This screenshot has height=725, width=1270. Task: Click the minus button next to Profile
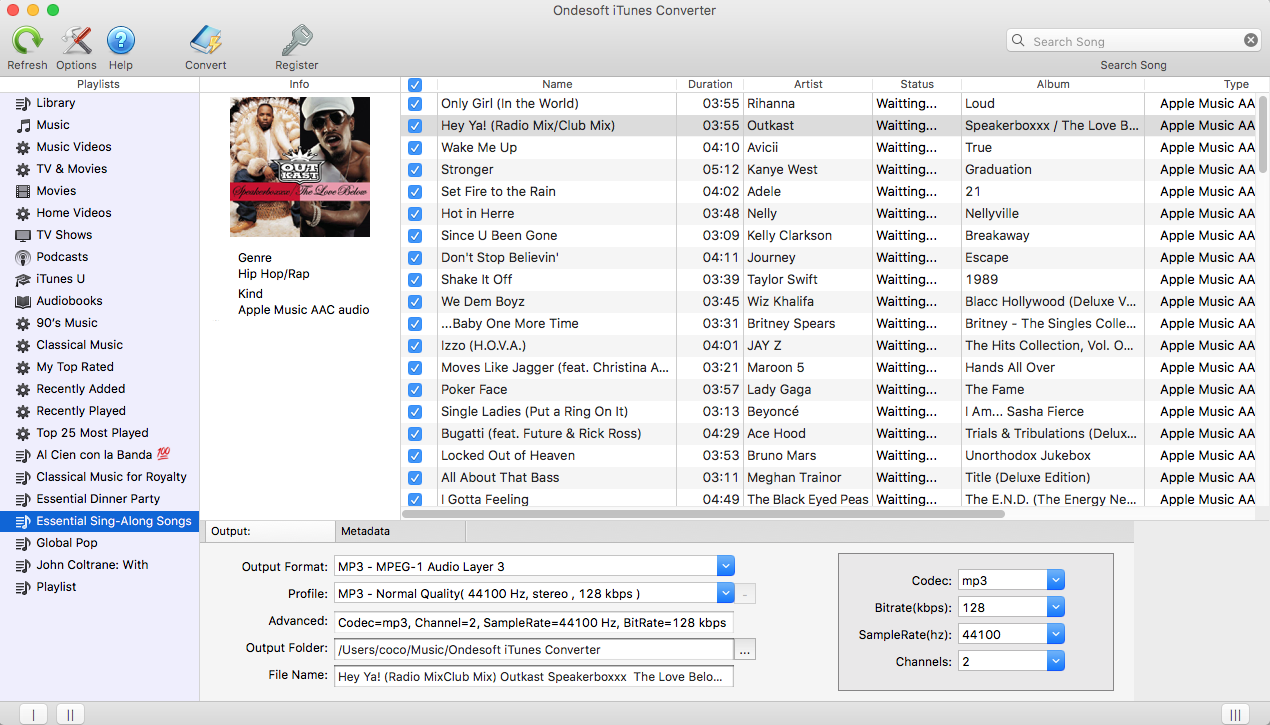coord(746,594)
